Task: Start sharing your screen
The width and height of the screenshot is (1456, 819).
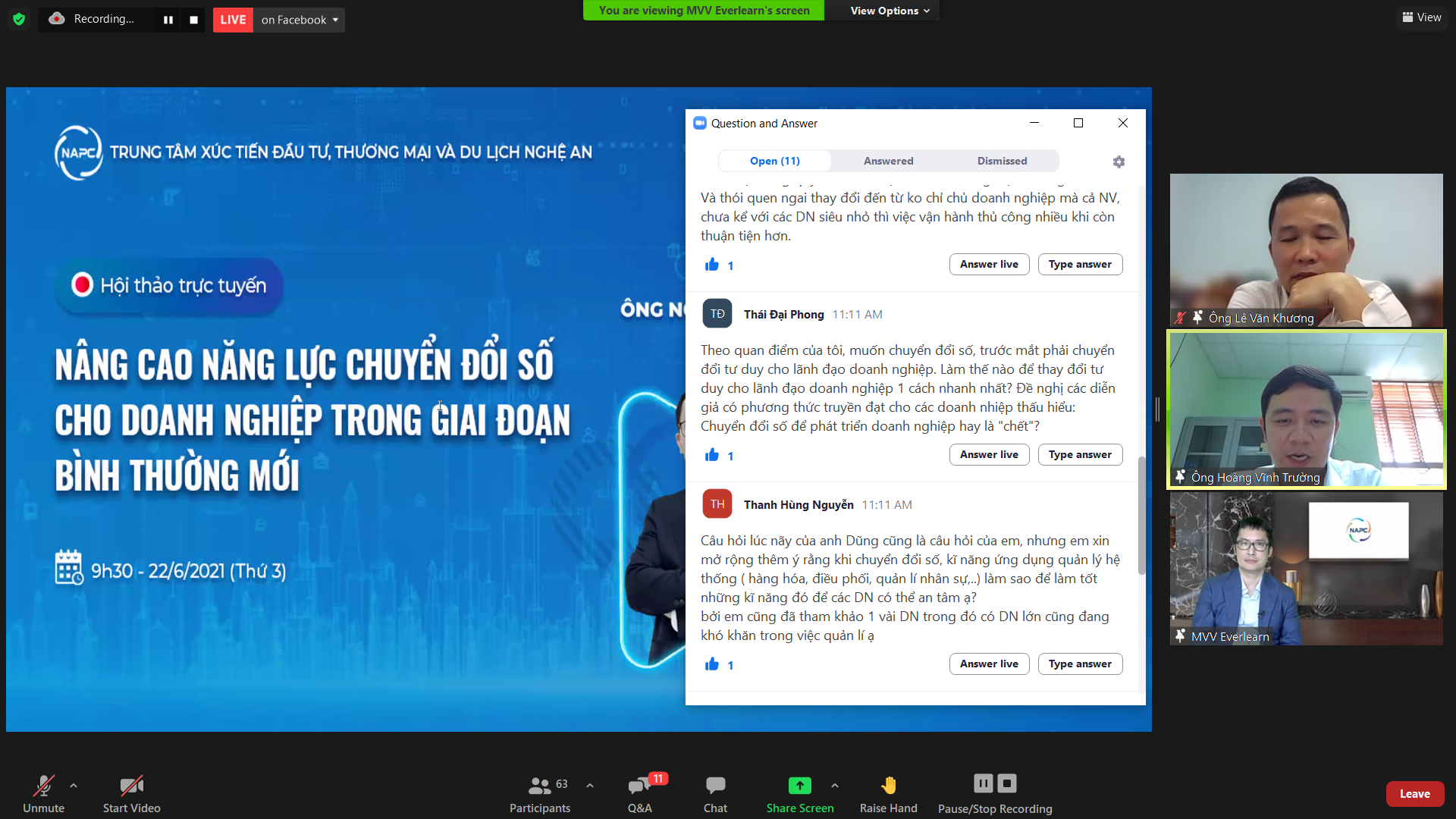Action: (x=800, y=793)
